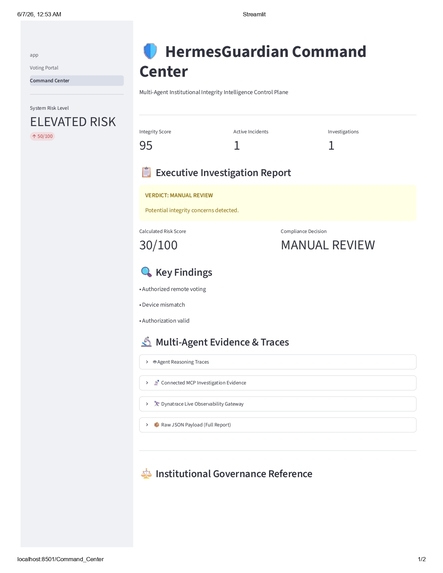This screenshot has width=443, height=573.
Task: Click the Investigations metric label
Action: click(343, 132)
